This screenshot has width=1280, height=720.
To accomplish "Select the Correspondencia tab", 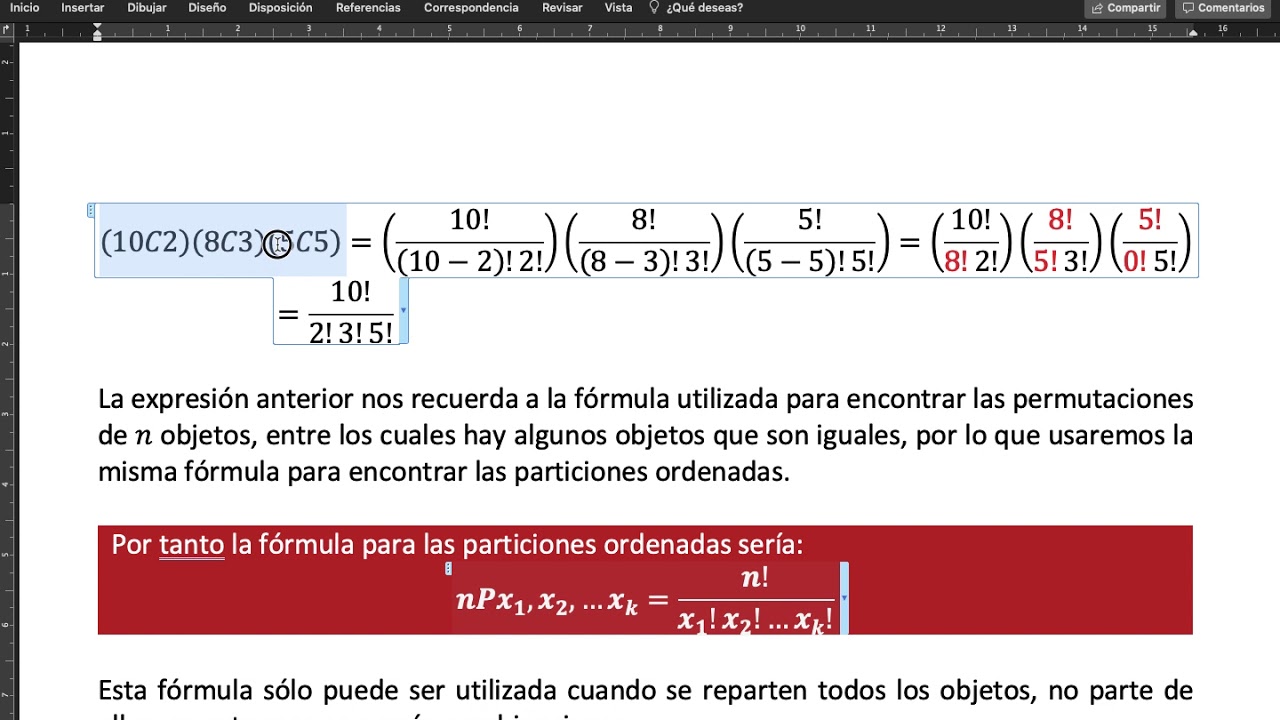I will 471,8.
